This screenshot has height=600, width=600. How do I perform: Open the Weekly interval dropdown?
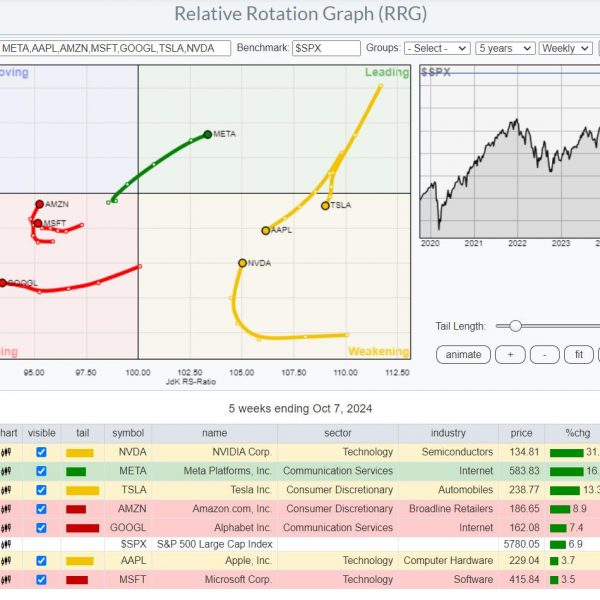pos(566,48)
